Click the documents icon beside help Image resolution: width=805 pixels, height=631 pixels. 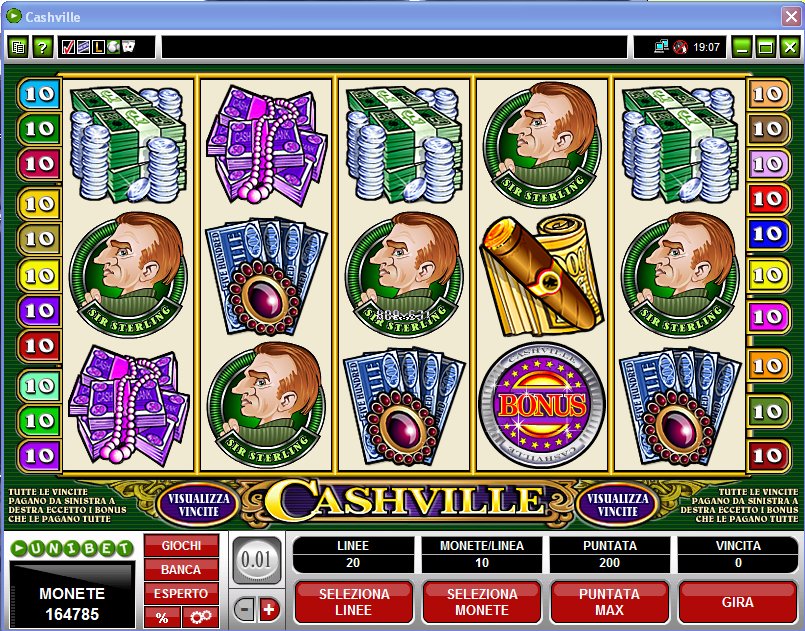tap(18, 48)
